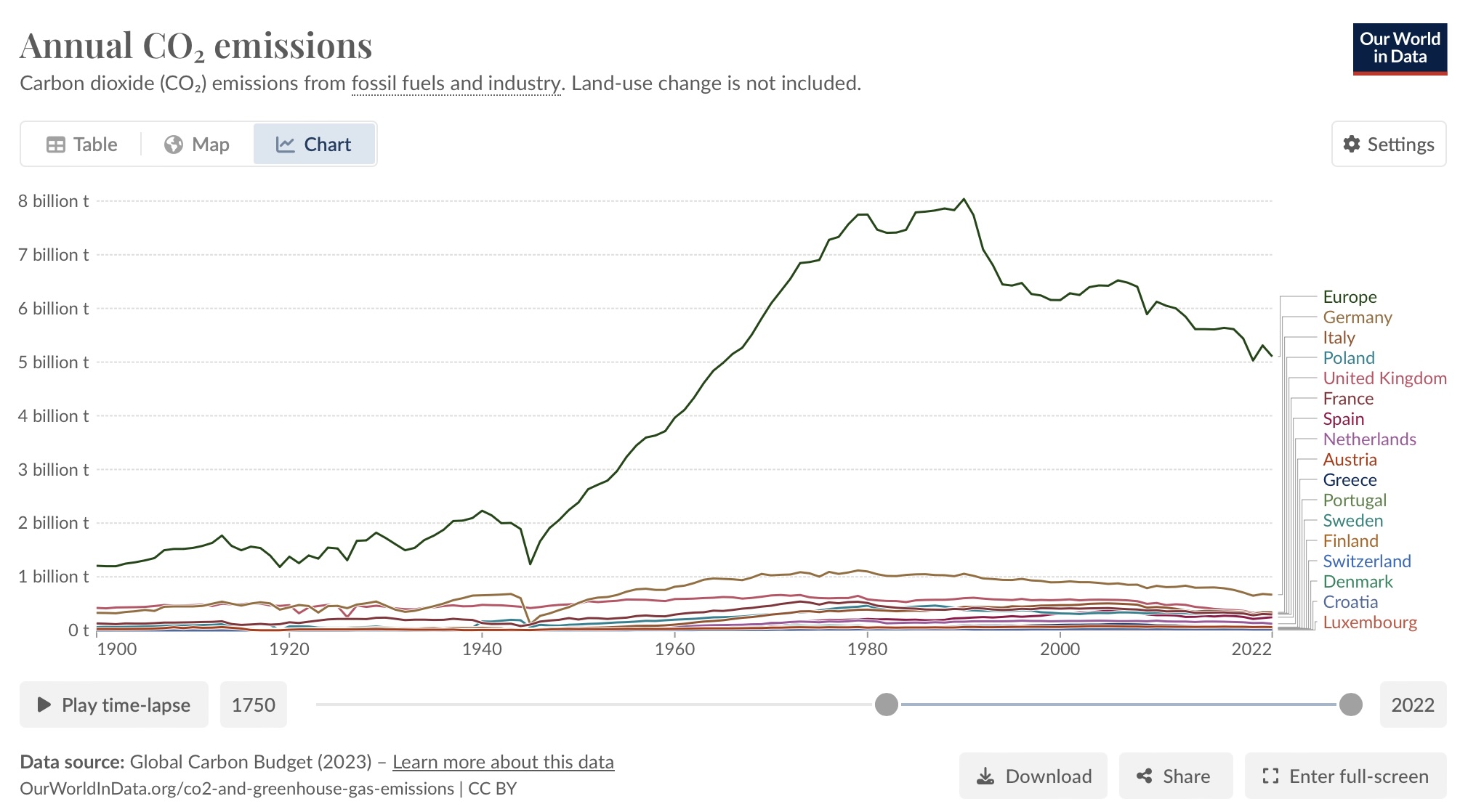
Task: Switch to the Table tab
Action: tap(81, 145)
